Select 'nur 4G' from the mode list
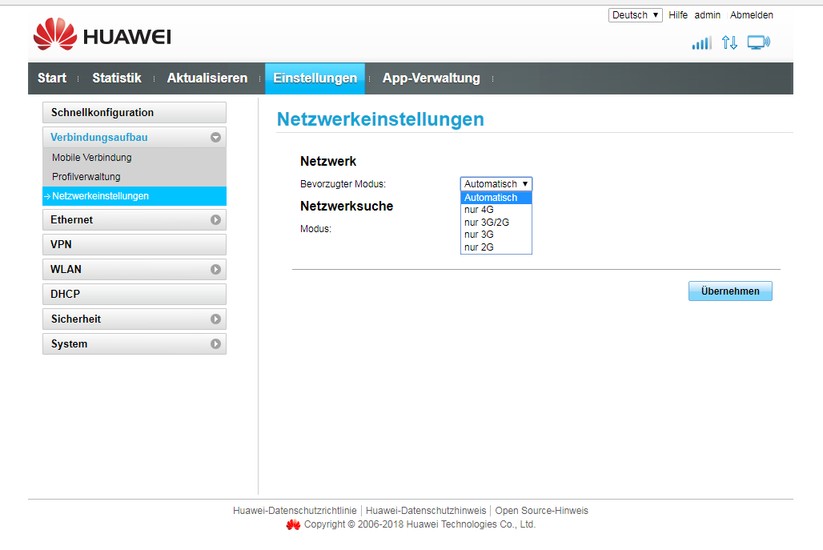The image size is (823, 550). (x=479, y=210)
